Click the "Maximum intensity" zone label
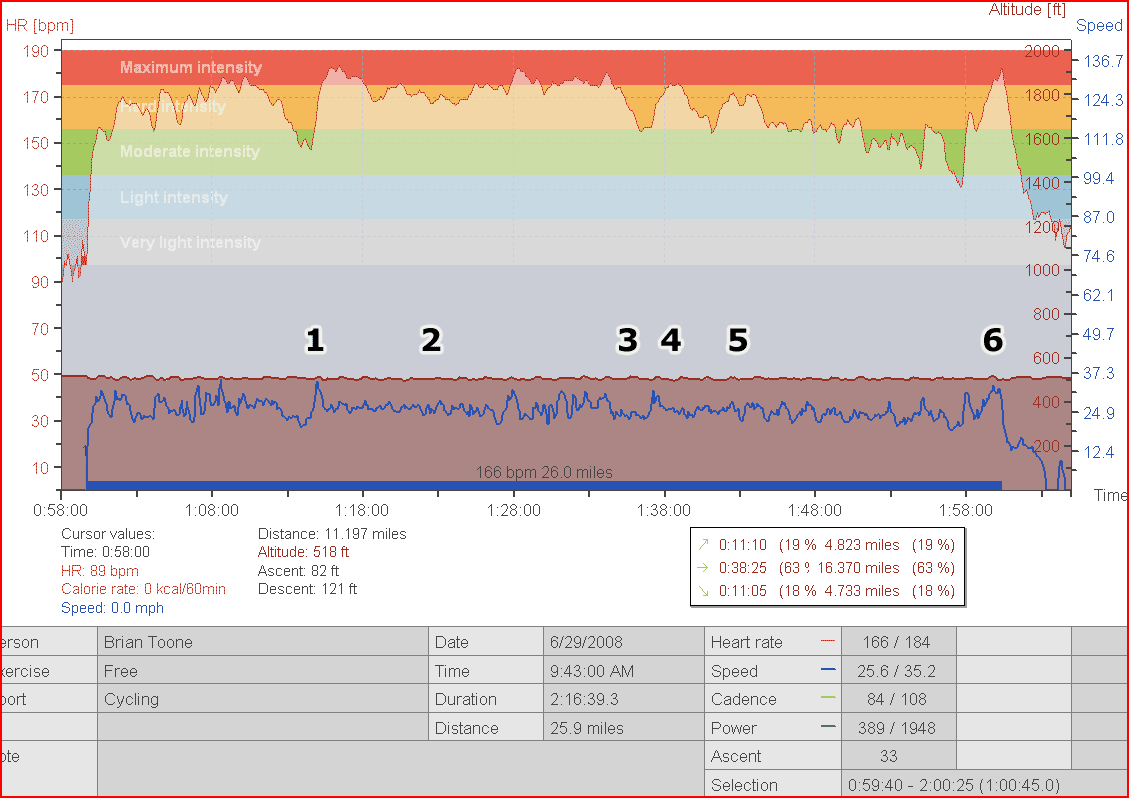This screenshot has width=1129, height=798. pyautogui.click(x=191, y=67)
